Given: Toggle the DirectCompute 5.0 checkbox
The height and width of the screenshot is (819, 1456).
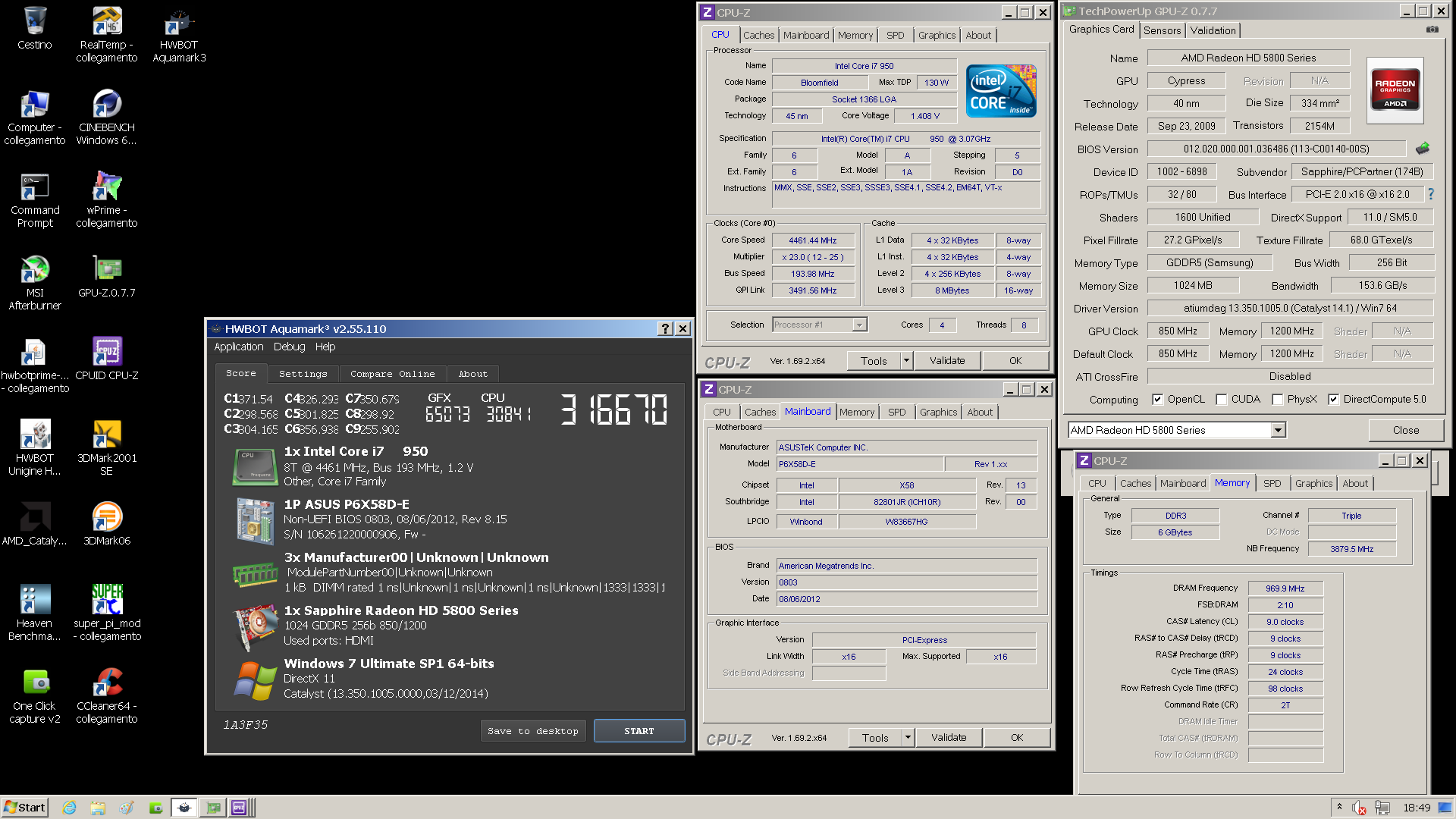Looking at the screenshot, I should (1333, 399).
